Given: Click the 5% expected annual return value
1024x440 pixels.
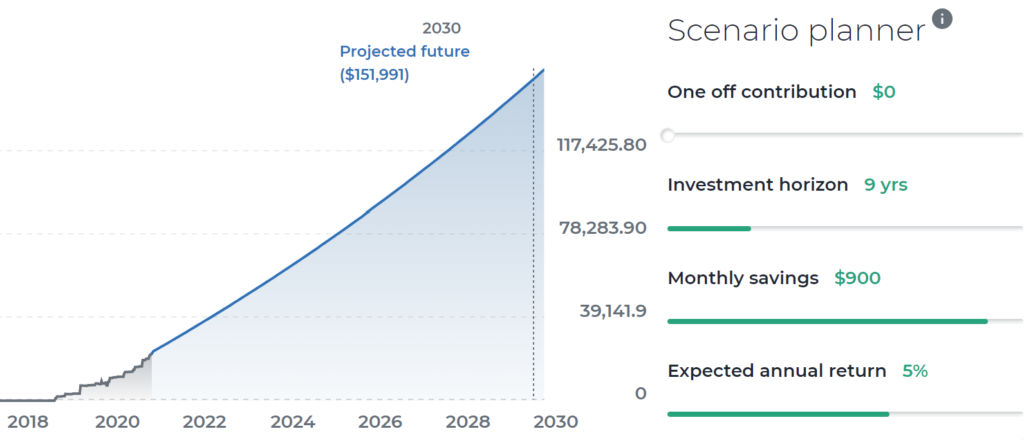Looking at the screenshot, I should [915, 371].
